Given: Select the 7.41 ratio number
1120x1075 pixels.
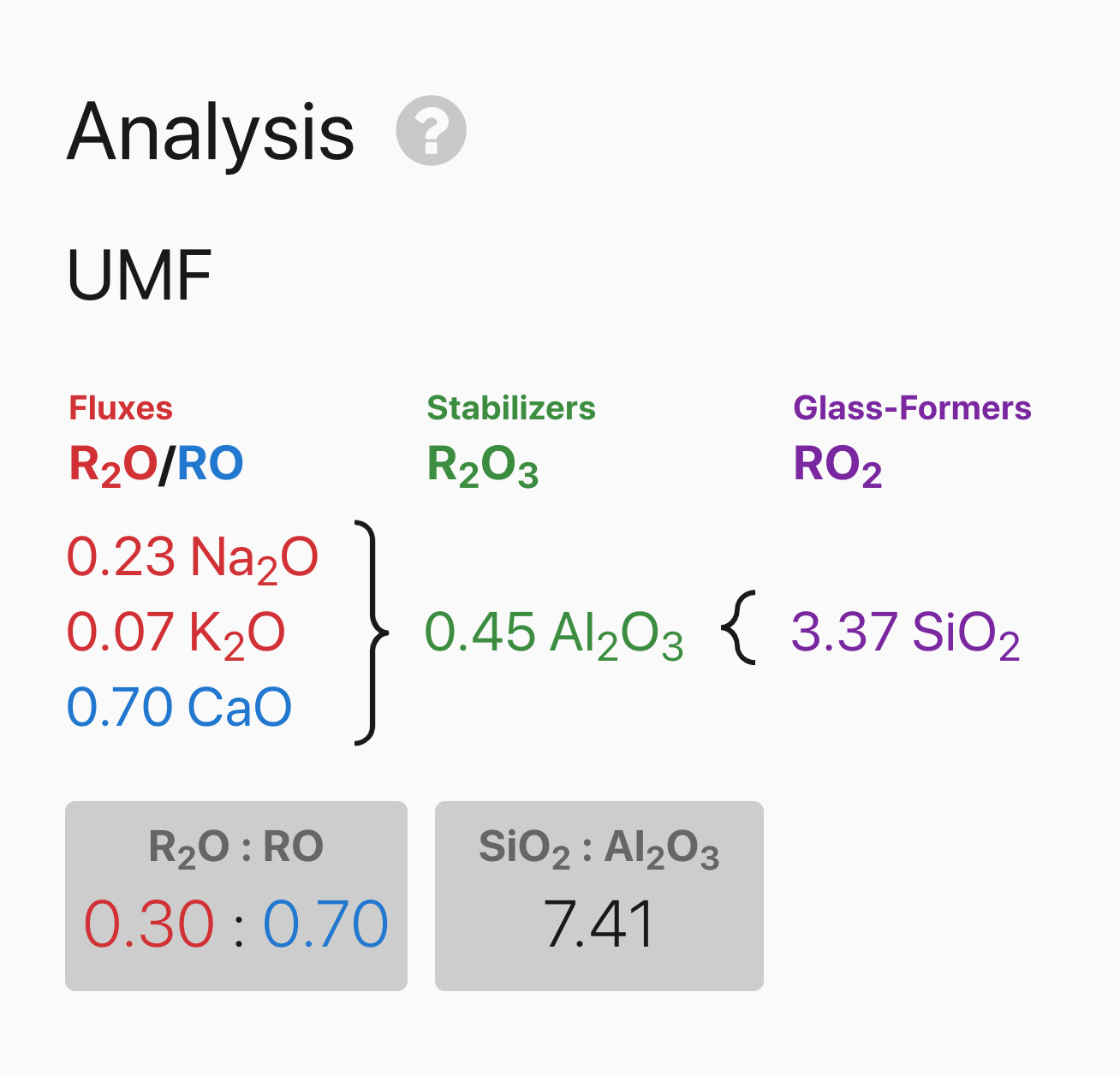Looking at the screenshot, I should pos(599,924).
